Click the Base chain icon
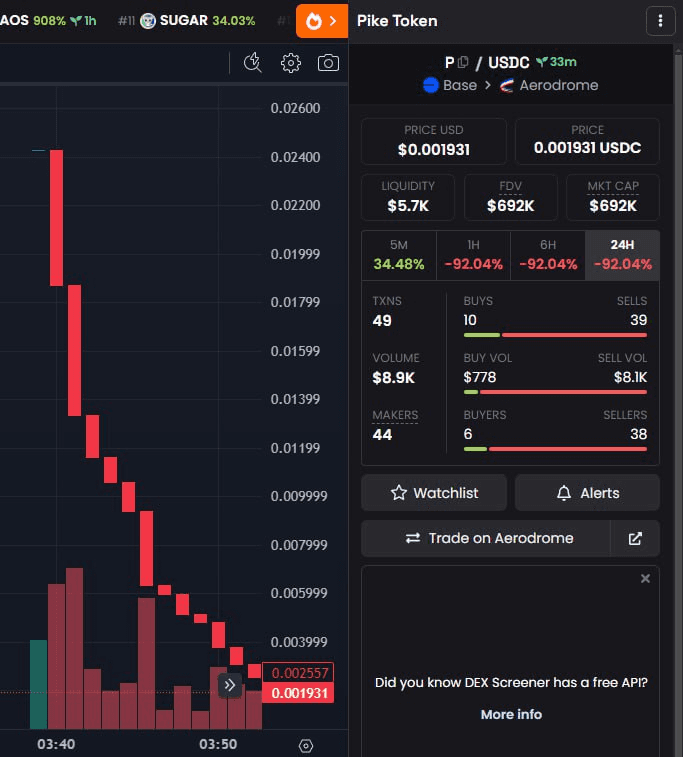683x757 pixels. [431, 85]
